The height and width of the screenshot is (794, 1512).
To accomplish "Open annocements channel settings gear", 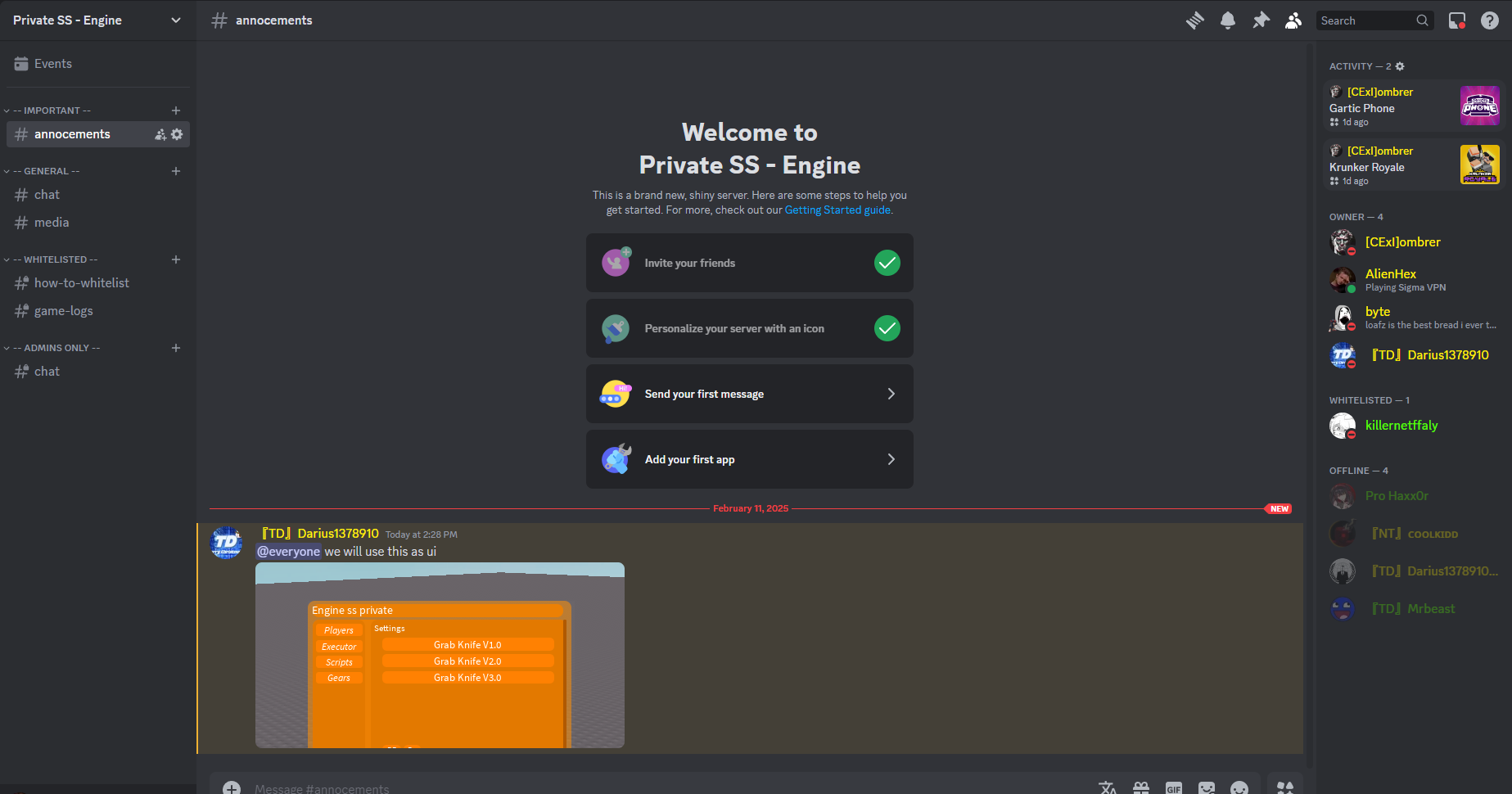I will click(177, 134).
